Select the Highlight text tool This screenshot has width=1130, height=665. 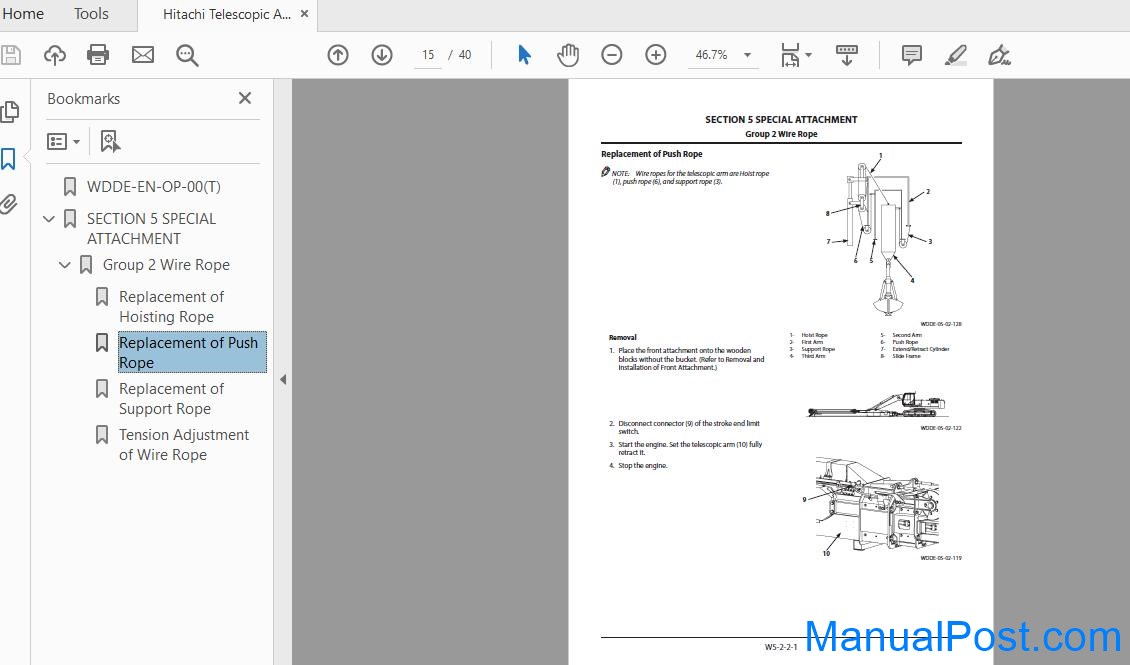956,55
